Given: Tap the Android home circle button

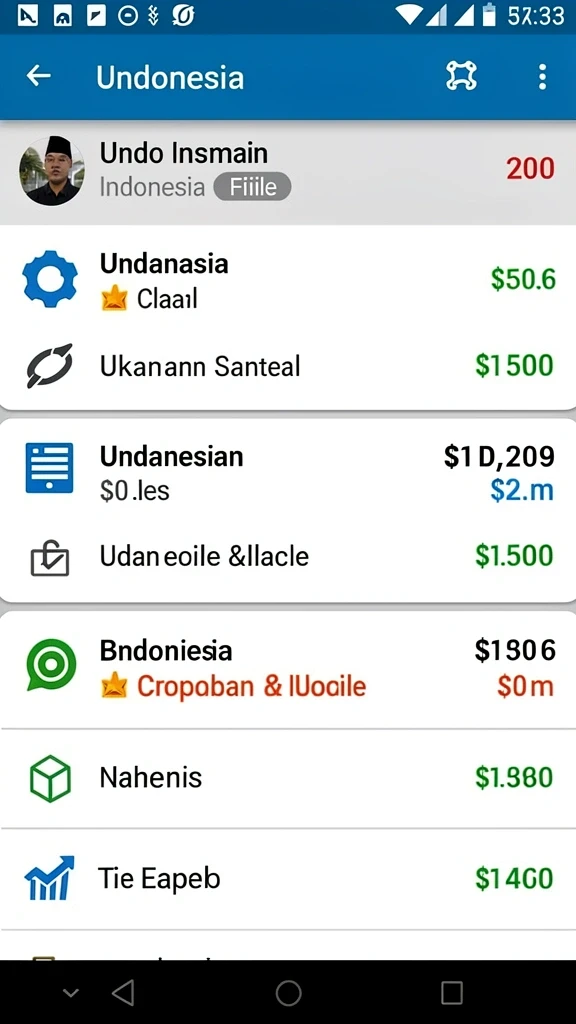Looking at the screenshot, I should point(288,993).
